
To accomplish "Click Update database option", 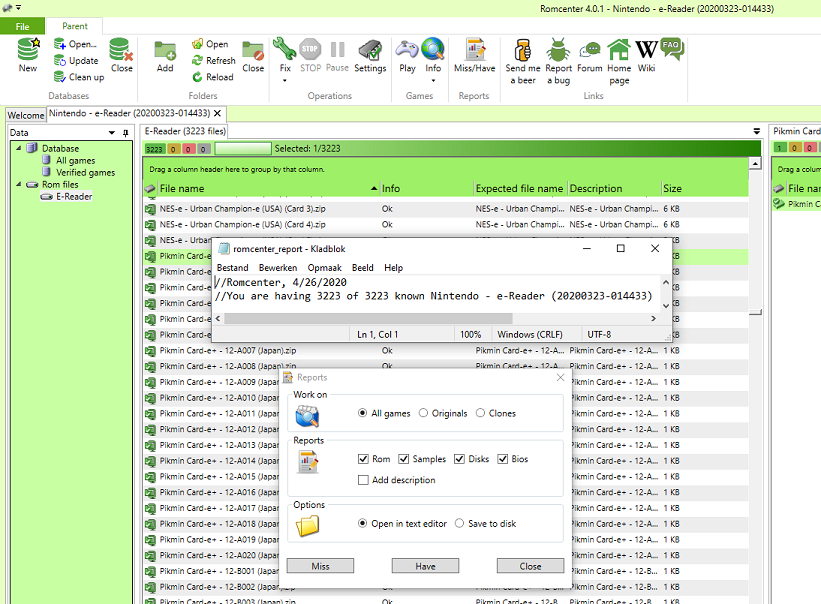I will (x=76, y=61).
